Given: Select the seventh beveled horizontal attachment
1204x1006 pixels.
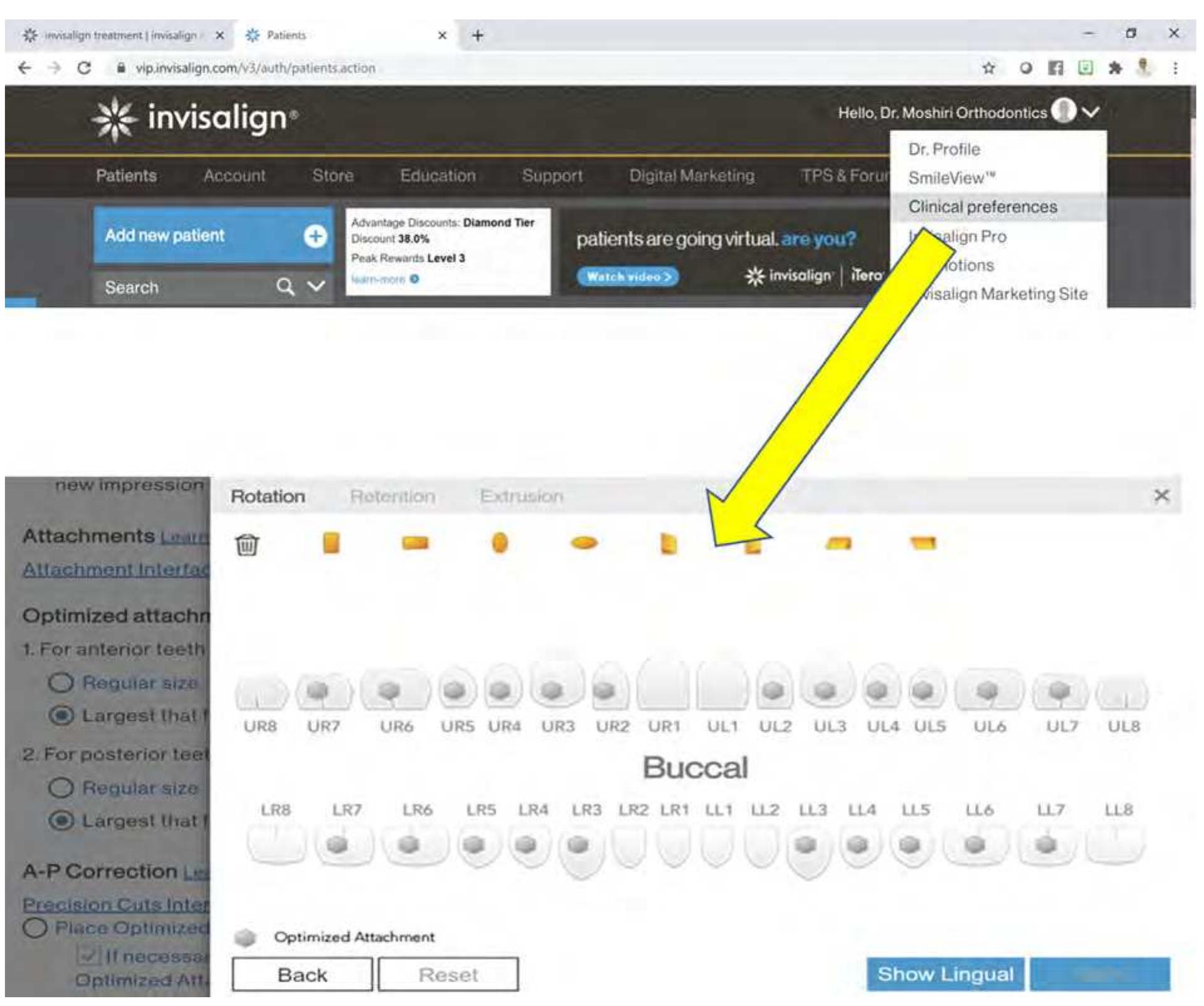Looking at the screenshot, I should pyautogui.click(x=839, y=543).
